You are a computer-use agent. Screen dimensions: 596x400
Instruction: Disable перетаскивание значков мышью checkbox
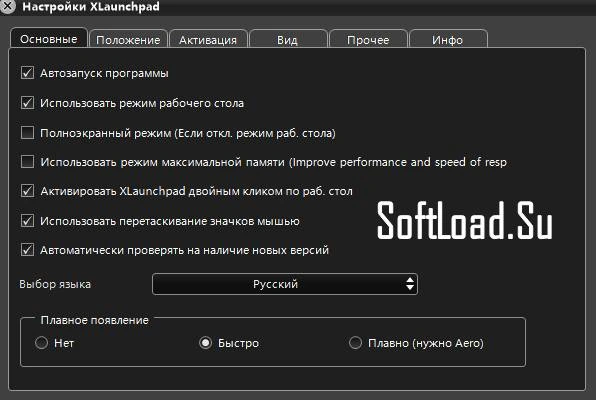pyautogui.click(x=27, y=221)
